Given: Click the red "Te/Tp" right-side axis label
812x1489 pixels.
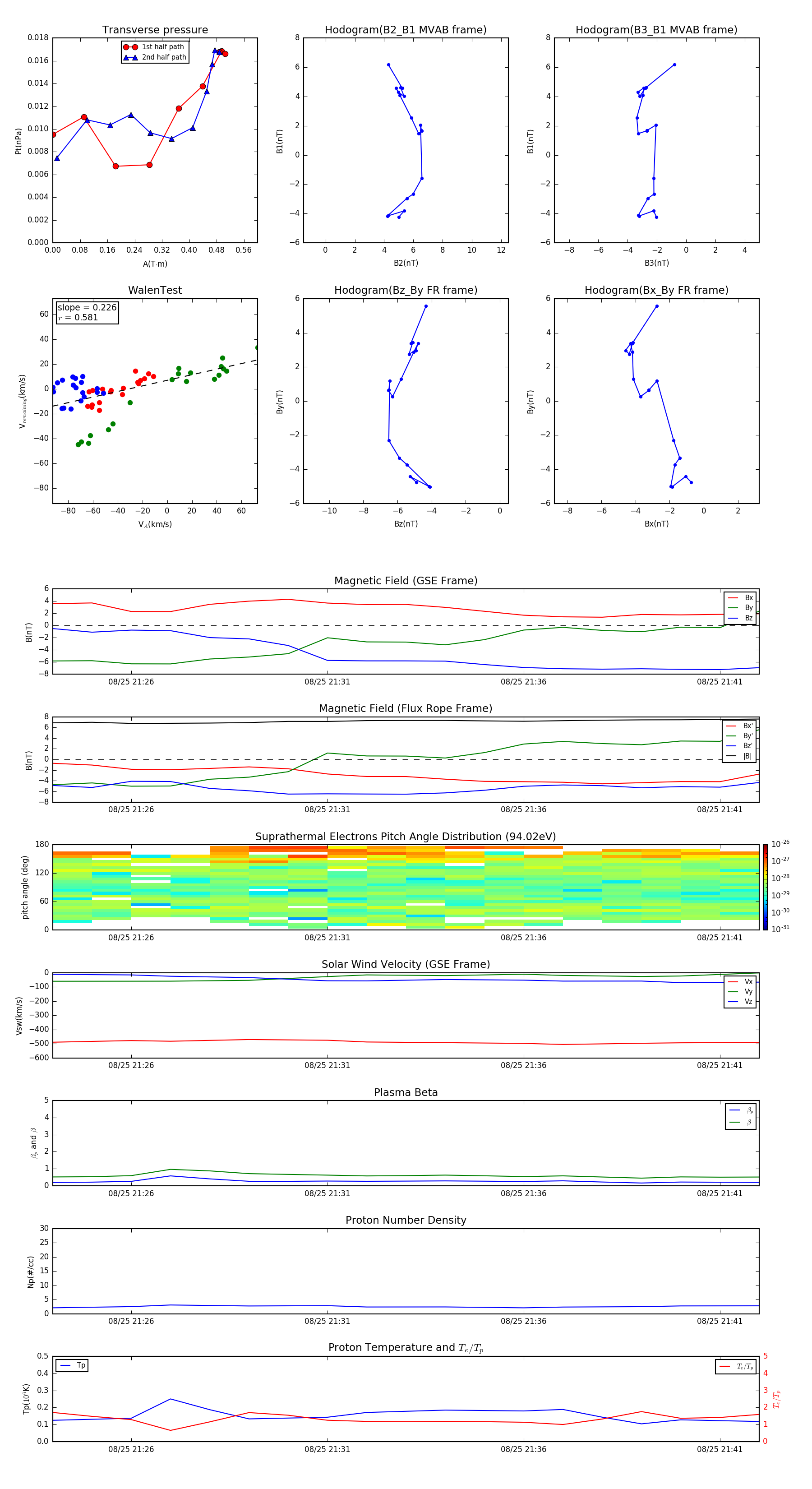Looking at the screenshot, I should (x=776, y=1399).
